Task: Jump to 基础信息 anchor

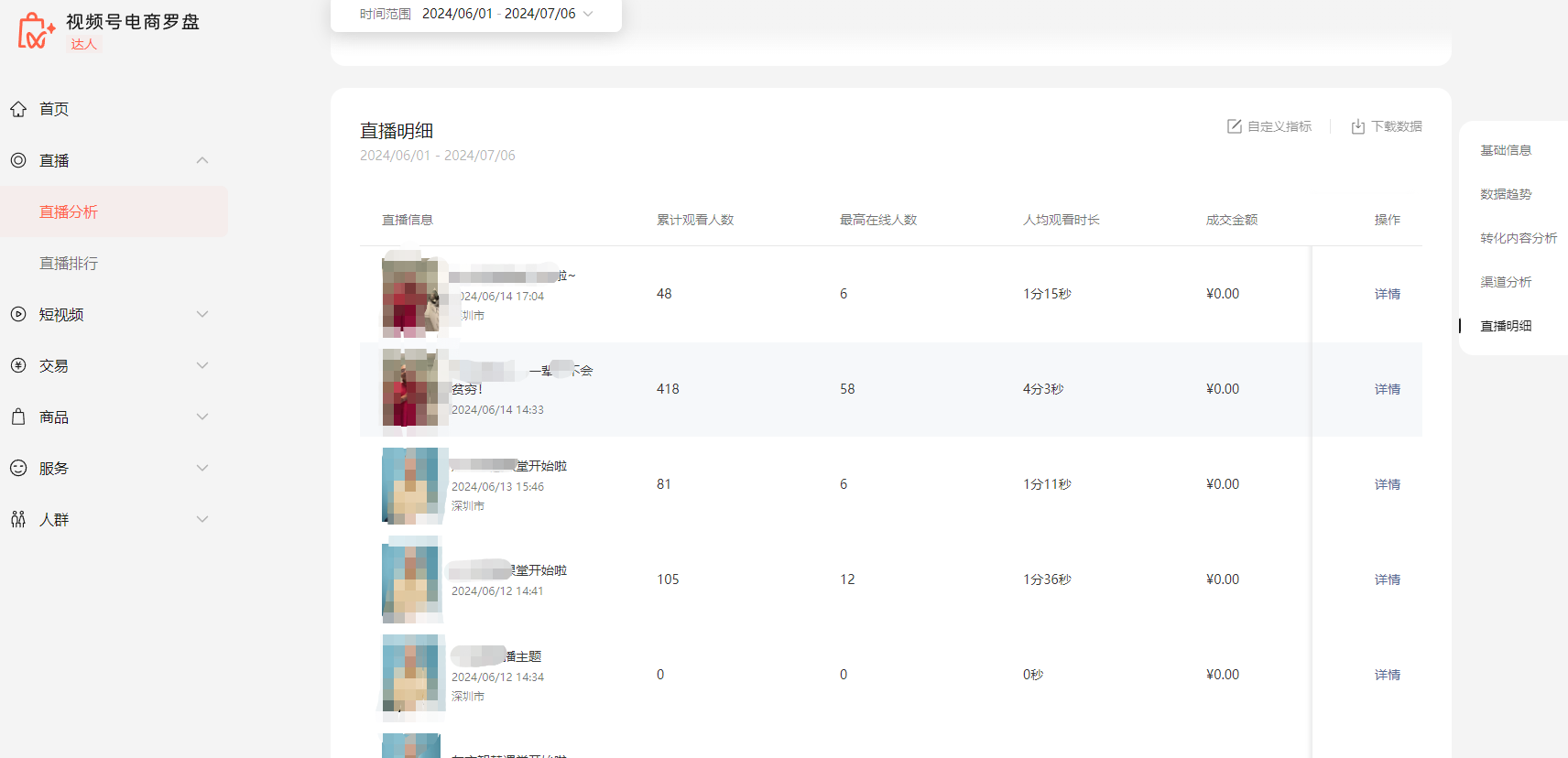Action: (1506, 150)
